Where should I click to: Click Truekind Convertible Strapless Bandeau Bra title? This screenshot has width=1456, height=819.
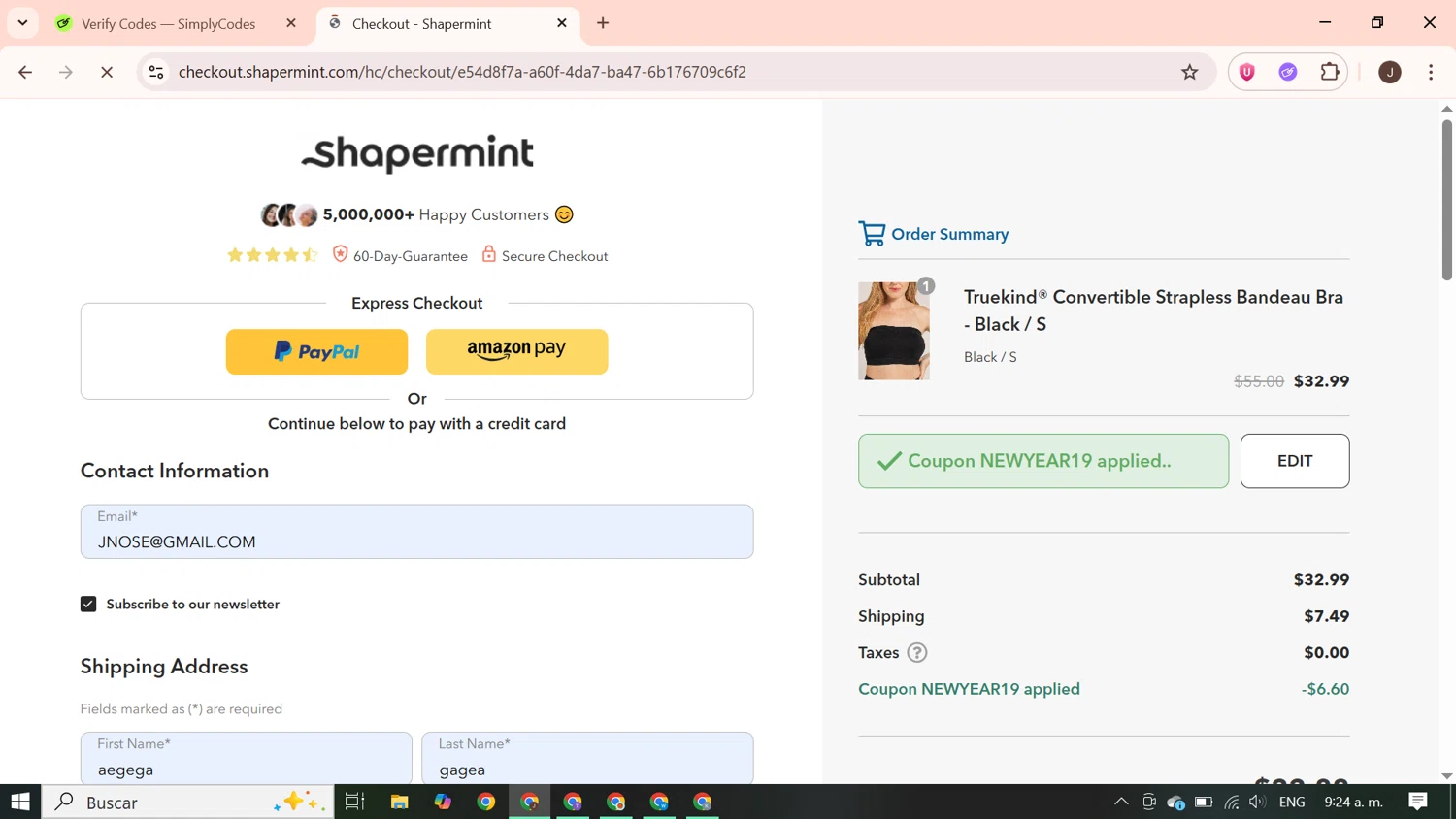tap(1153, 311)
